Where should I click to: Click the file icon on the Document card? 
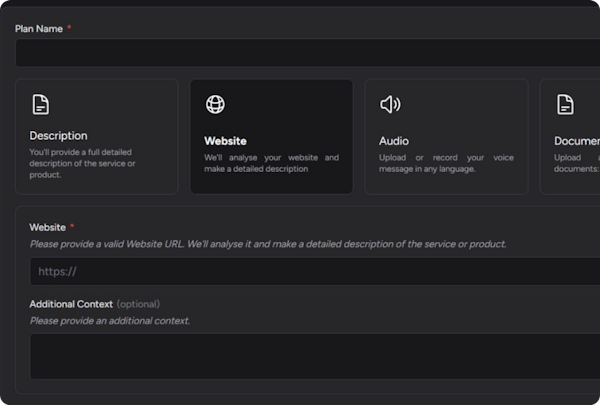[566, 105]
